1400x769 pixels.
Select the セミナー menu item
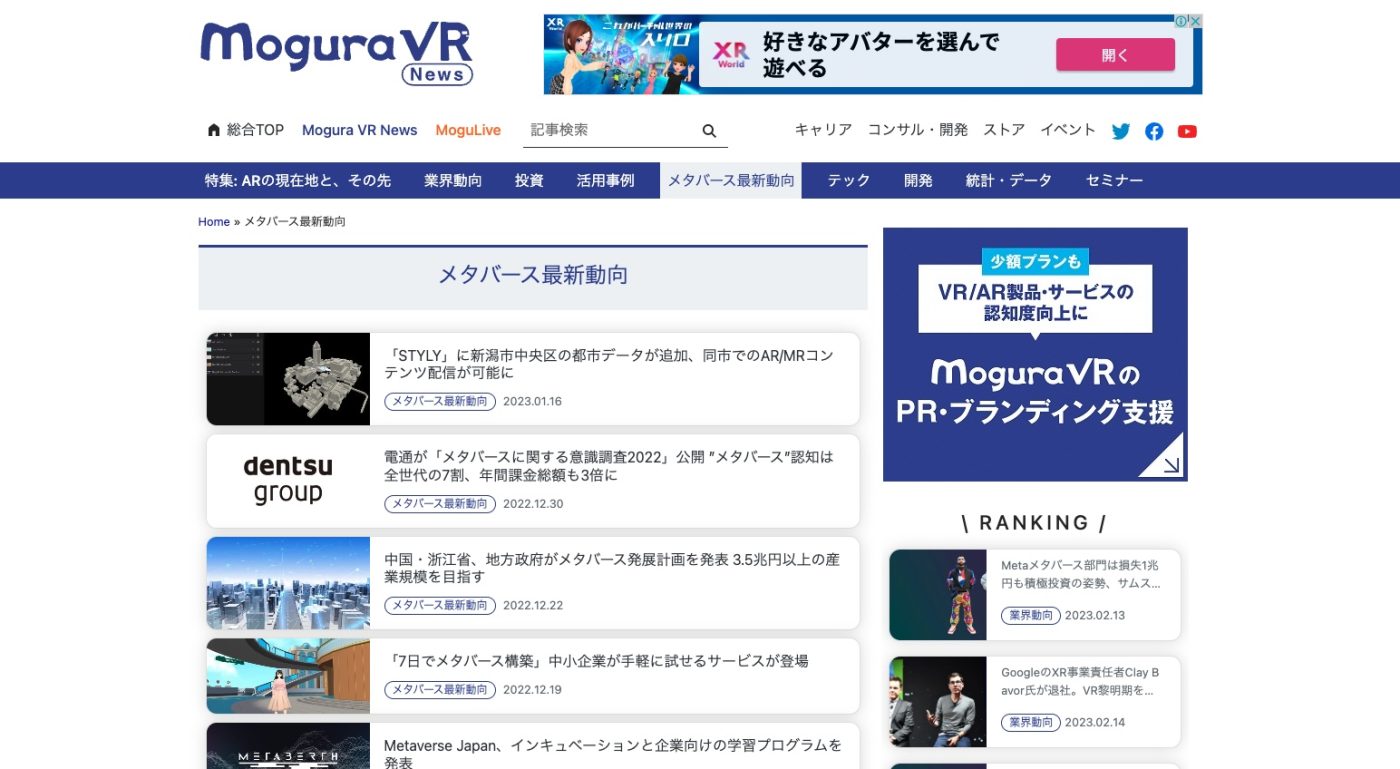coord(1114,181)
